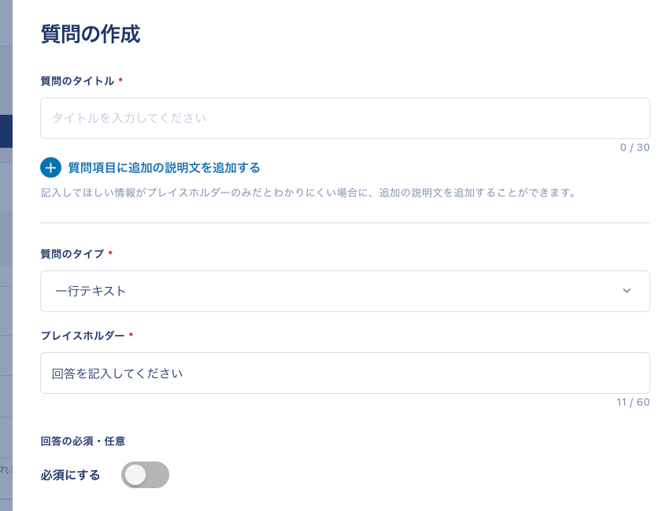Image resolution: width=670 pixels, height=511 pixels.
Task: Click the 0 / 30 character counter
Action: pos(634,147)
